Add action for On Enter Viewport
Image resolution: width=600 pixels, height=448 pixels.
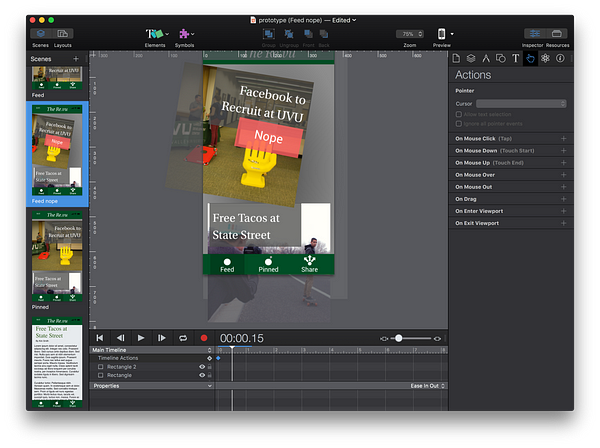(x=563, y=211)
